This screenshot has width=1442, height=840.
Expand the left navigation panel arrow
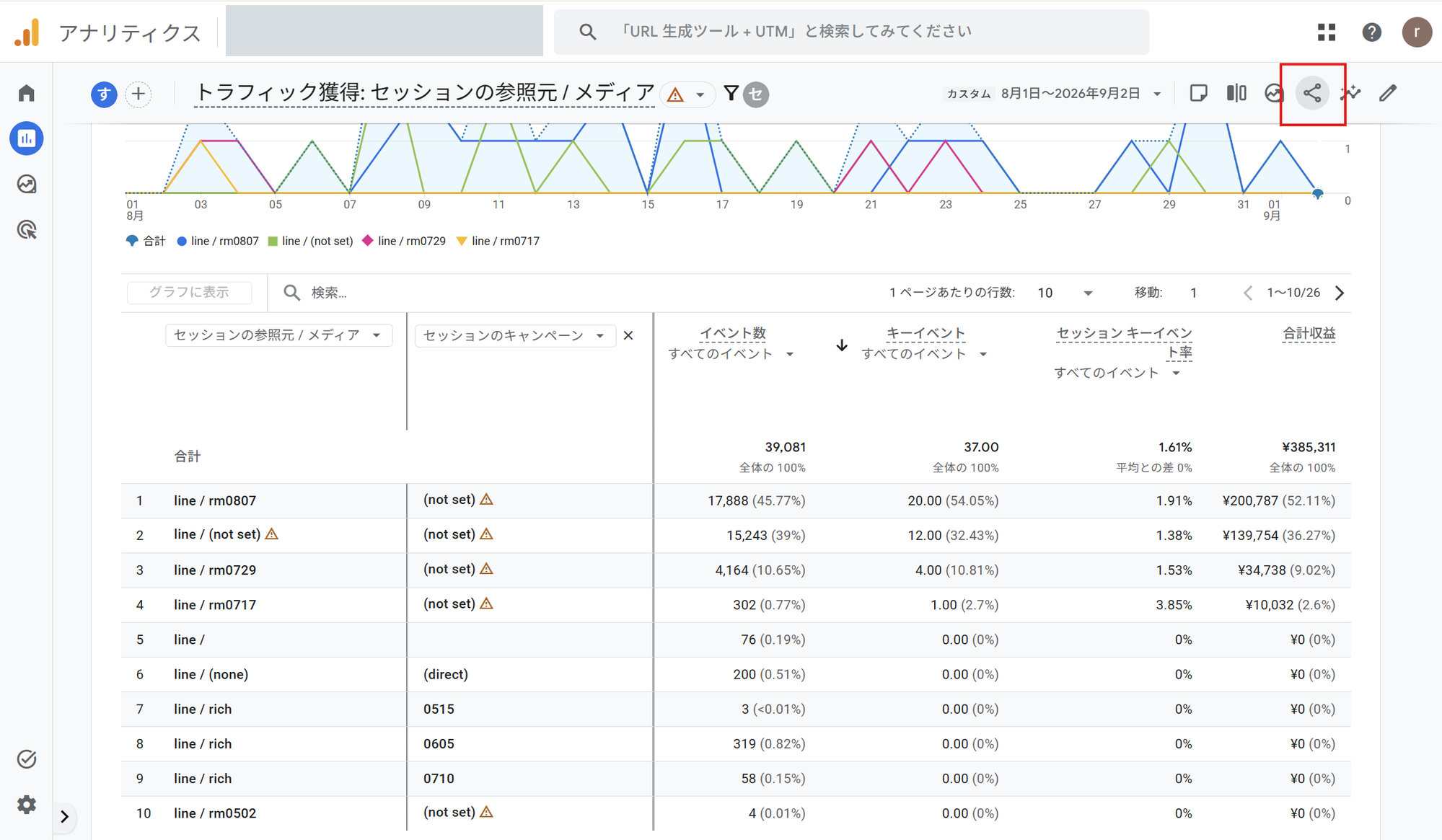coord(64,817)
